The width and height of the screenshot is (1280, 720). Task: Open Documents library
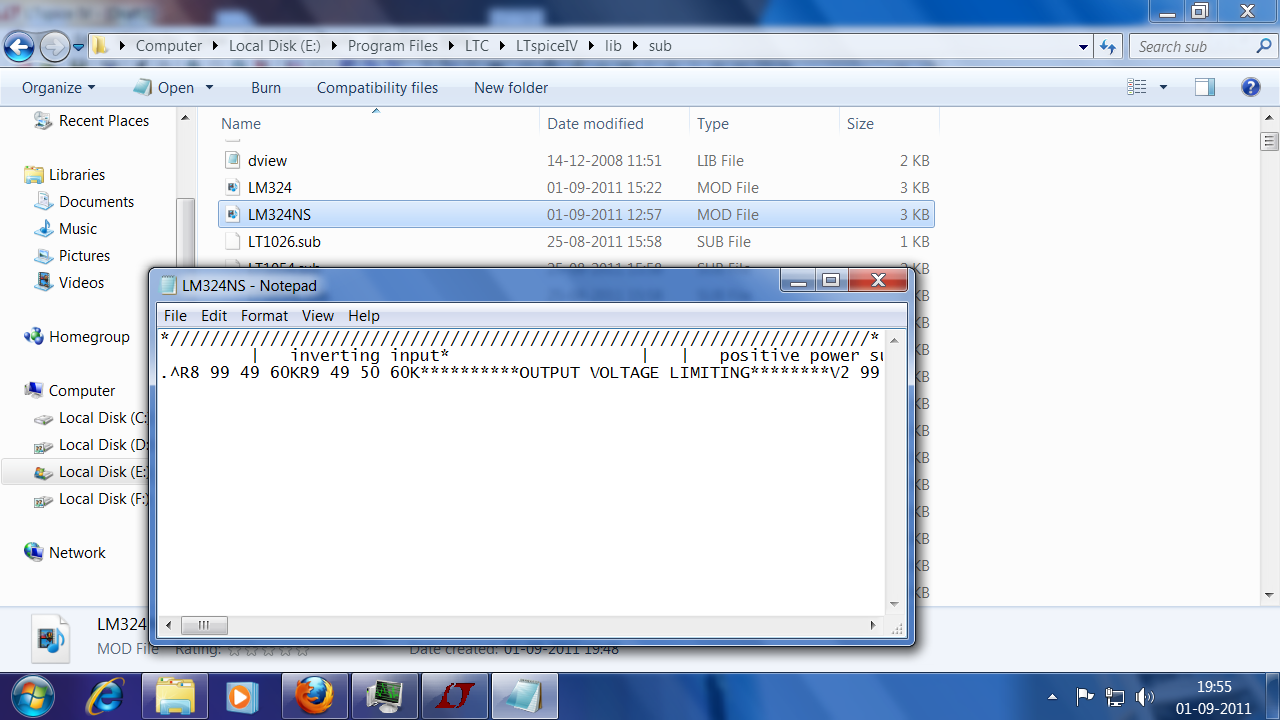click(x=96, y=201)
